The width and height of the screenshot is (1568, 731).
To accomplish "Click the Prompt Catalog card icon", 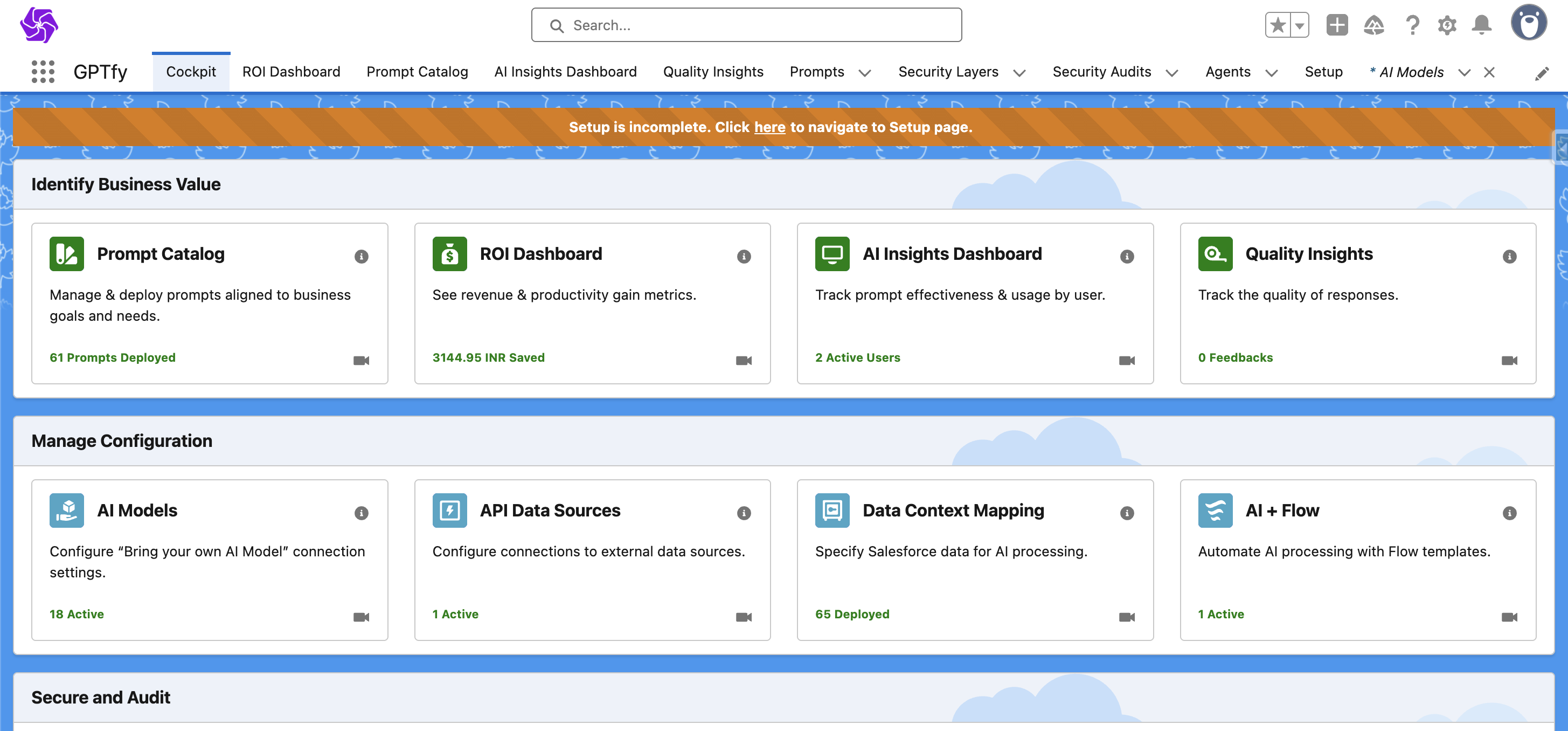I will coord(66,253).
